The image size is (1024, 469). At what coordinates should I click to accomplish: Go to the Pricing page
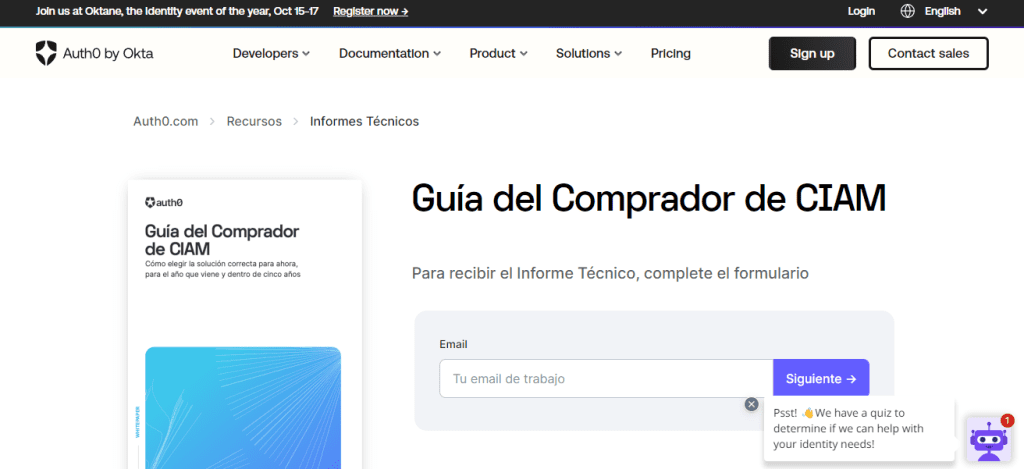(x=671, y=54)
